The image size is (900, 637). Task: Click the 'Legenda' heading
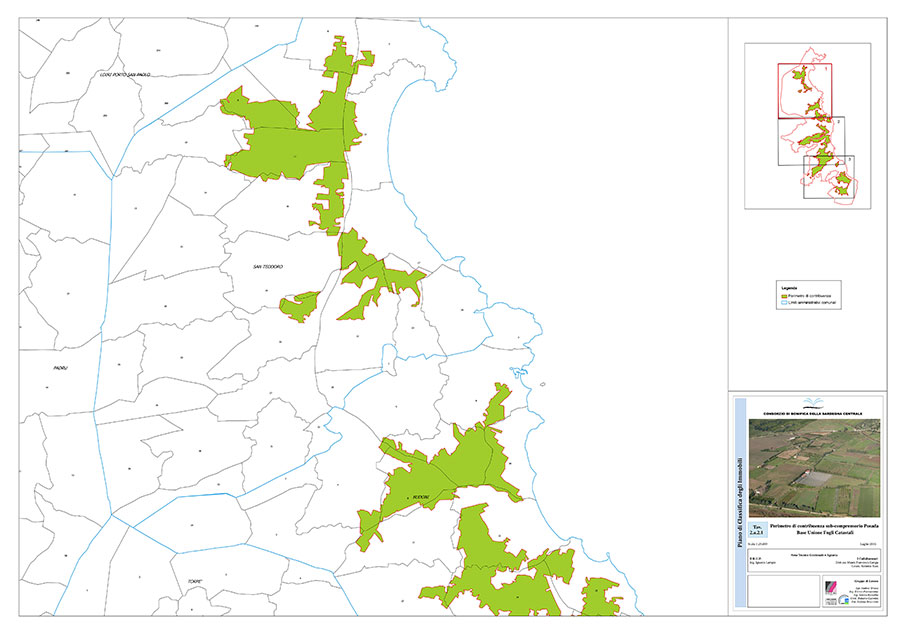tap(789, 288)
